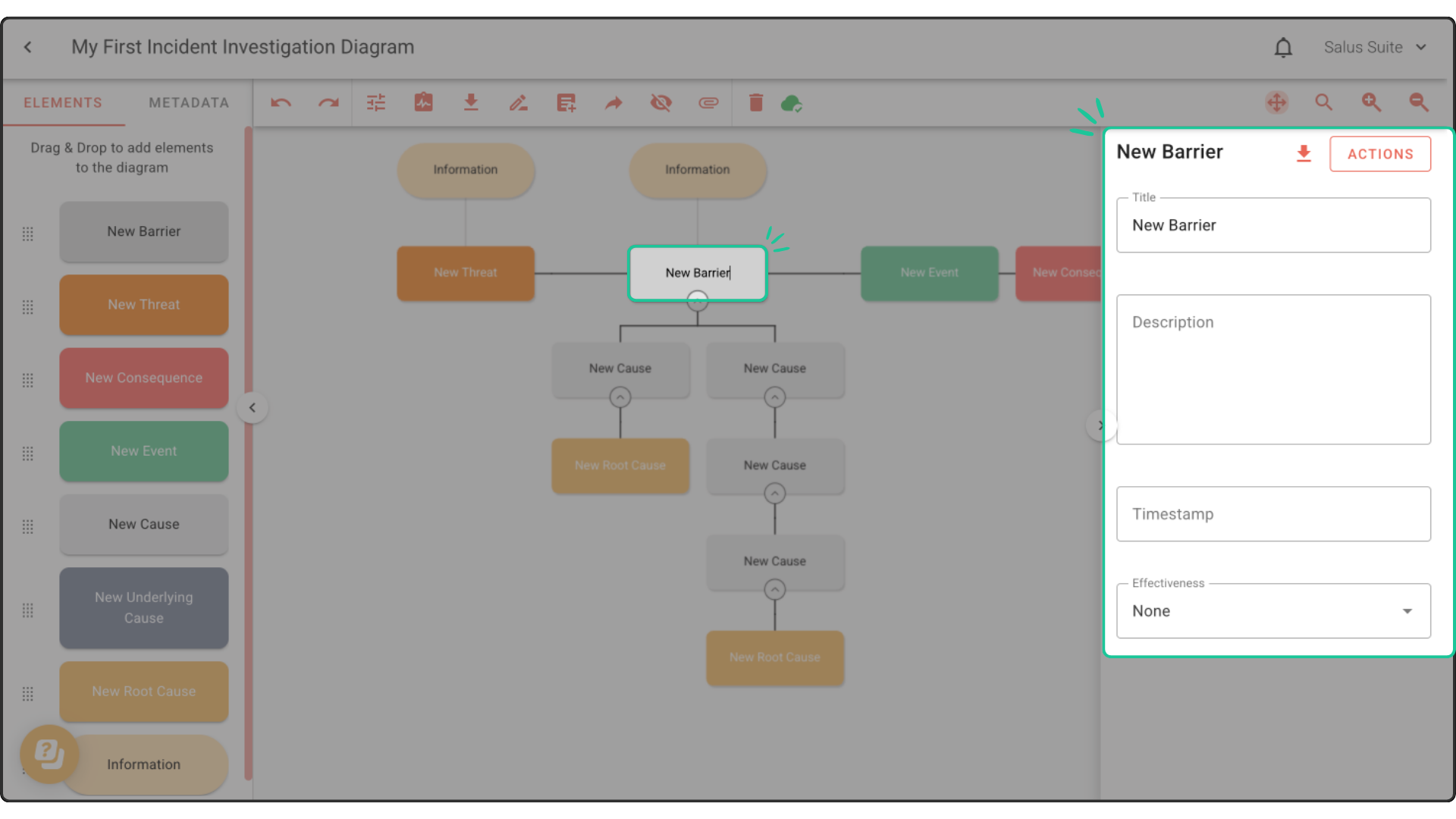Click into the Description text field
Viewport: 1456px width, 819px height.
[x=1273, y=369]
